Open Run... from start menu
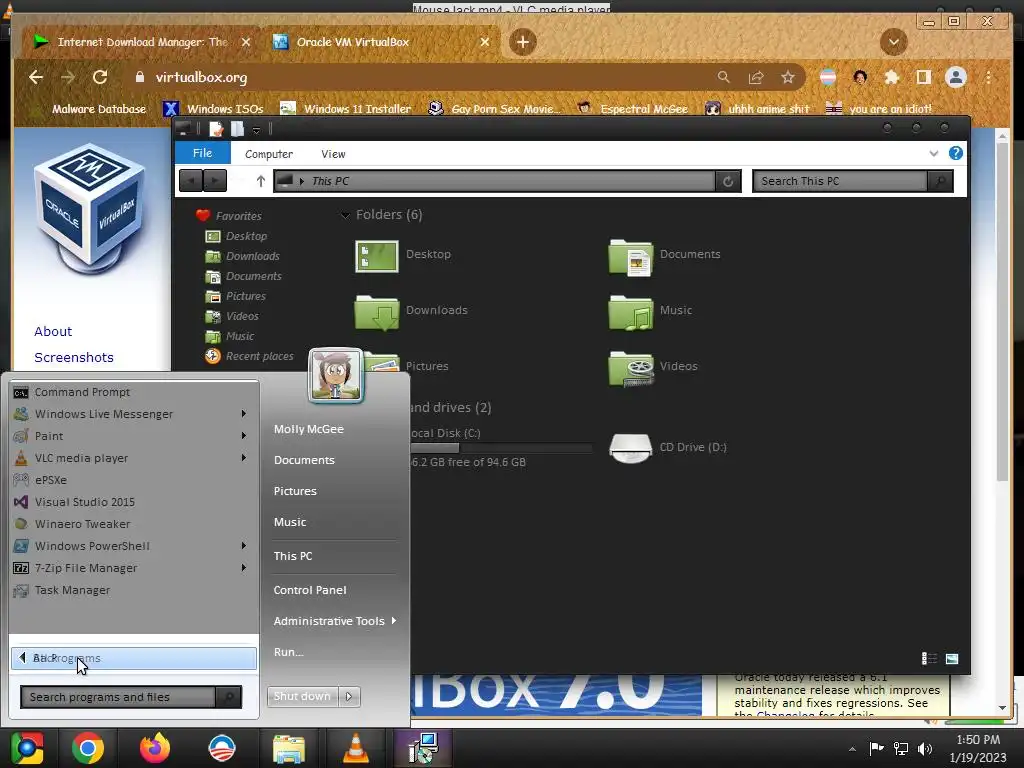This screenshot has height=768, width=1024. 289,652
